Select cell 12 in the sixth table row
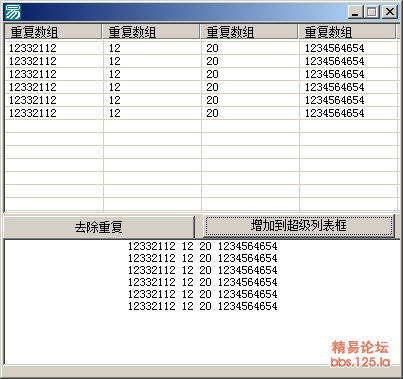Screen dimensions: 403x379 point(114,113)
